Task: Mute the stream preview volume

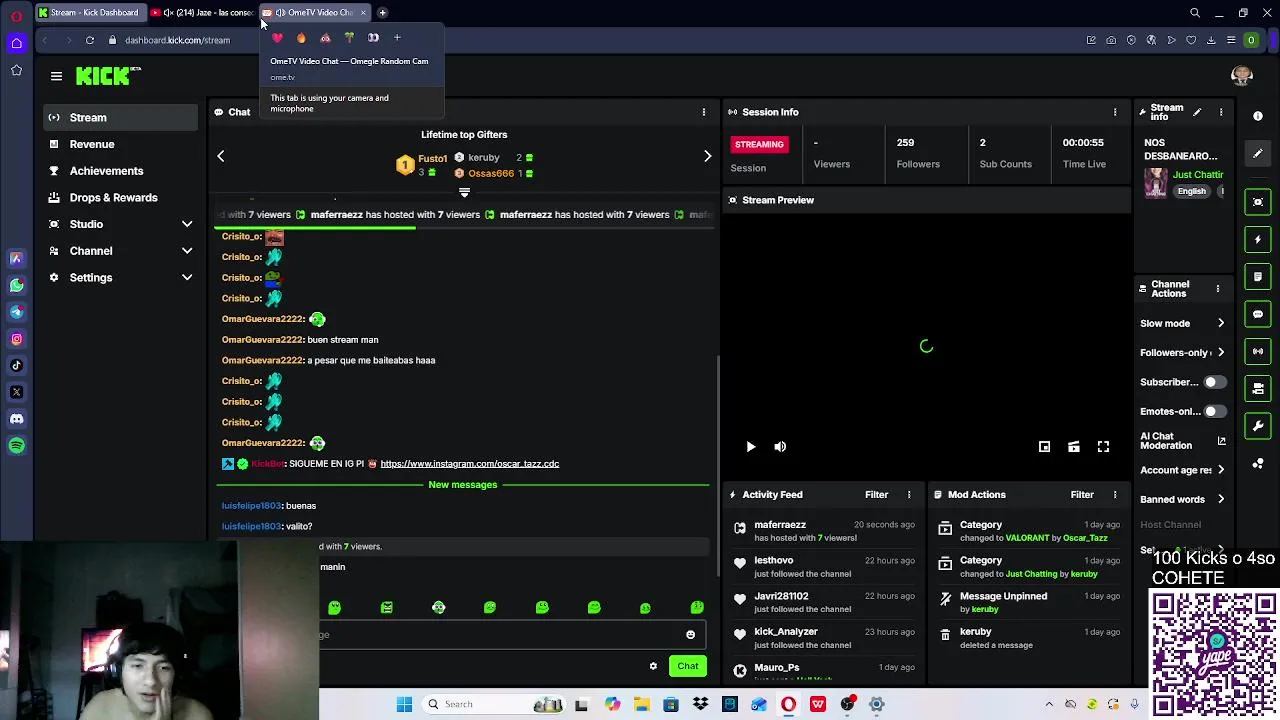Action: [780, 447]
